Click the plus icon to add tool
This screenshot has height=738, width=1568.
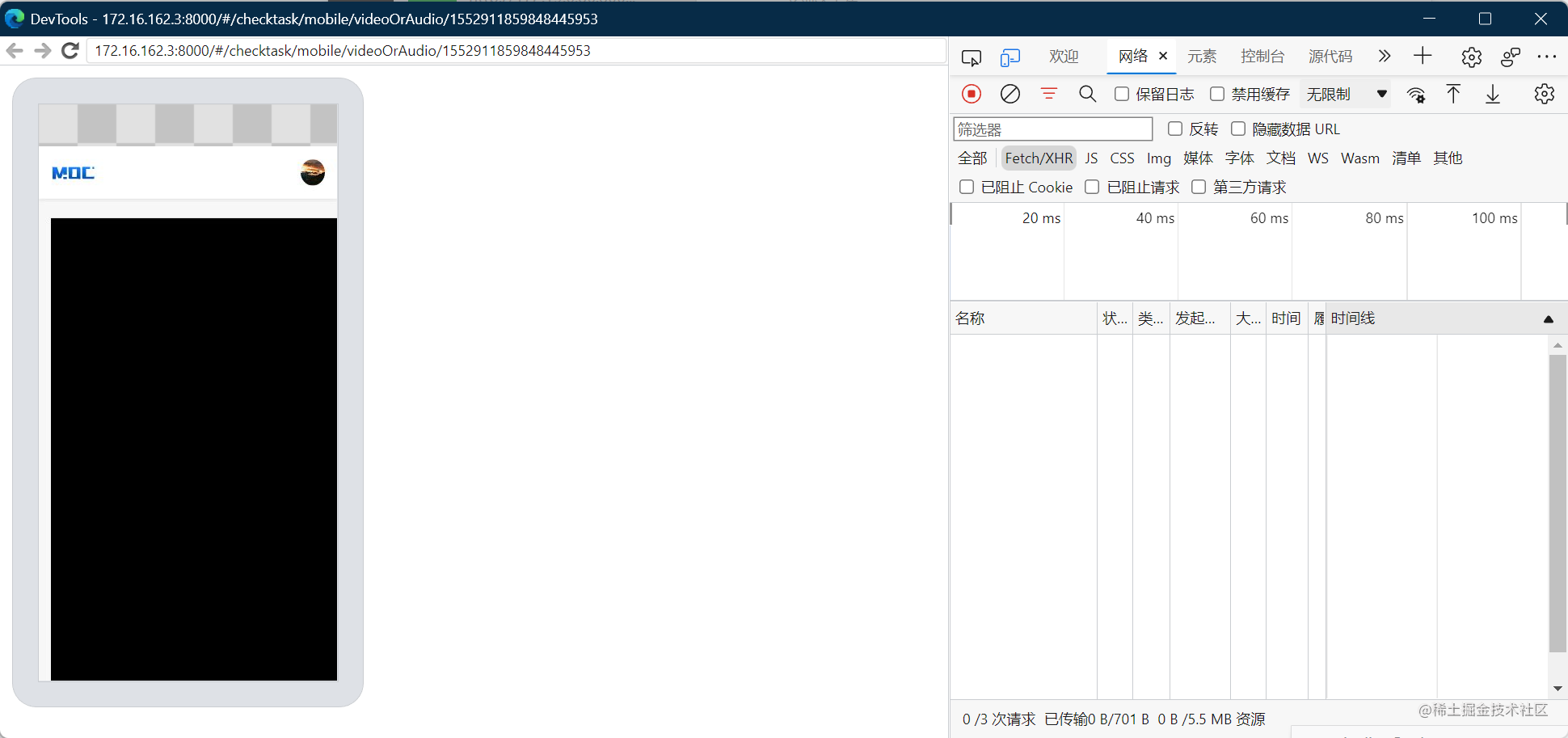[1423, 56]
